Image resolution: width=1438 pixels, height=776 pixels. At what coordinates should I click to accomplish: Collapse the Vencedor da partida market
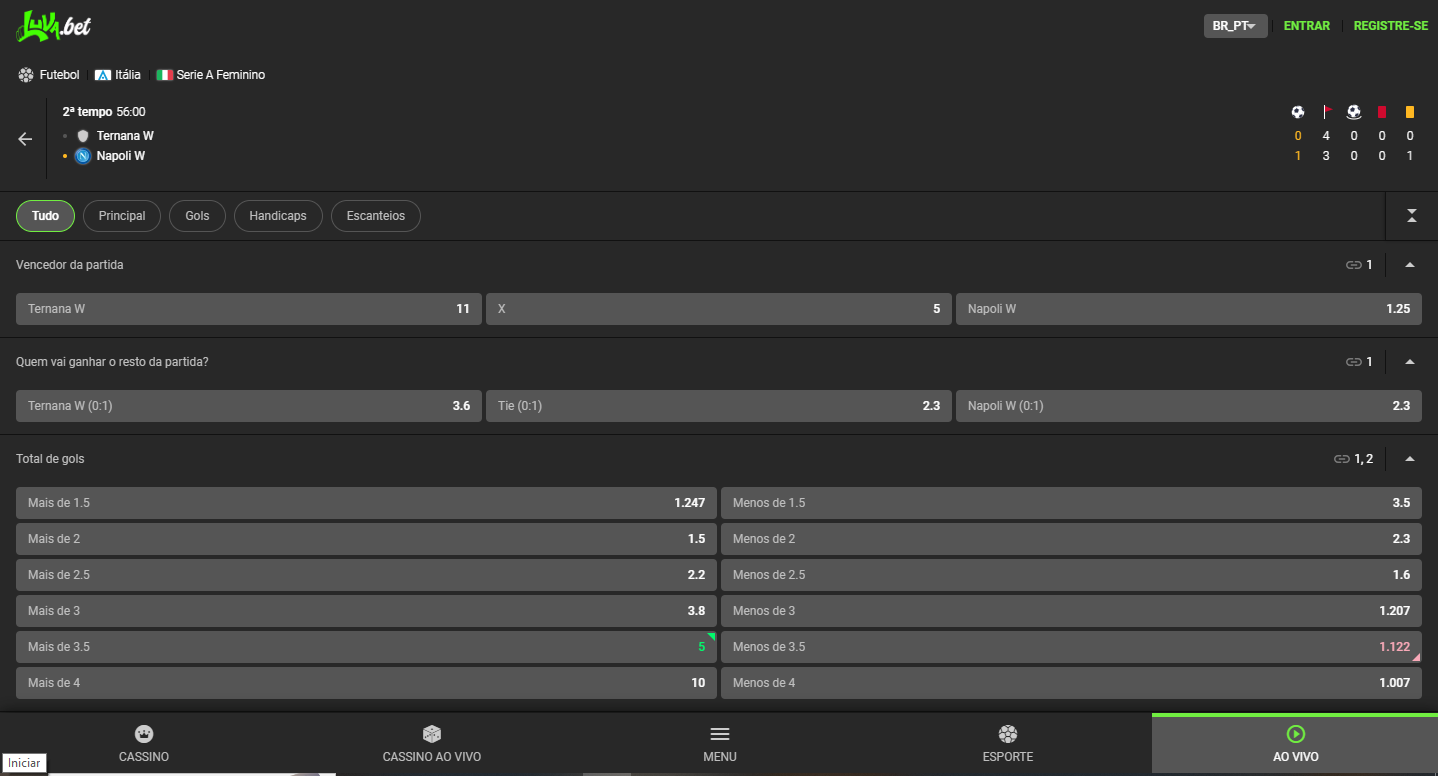(x=1410, y=265)
